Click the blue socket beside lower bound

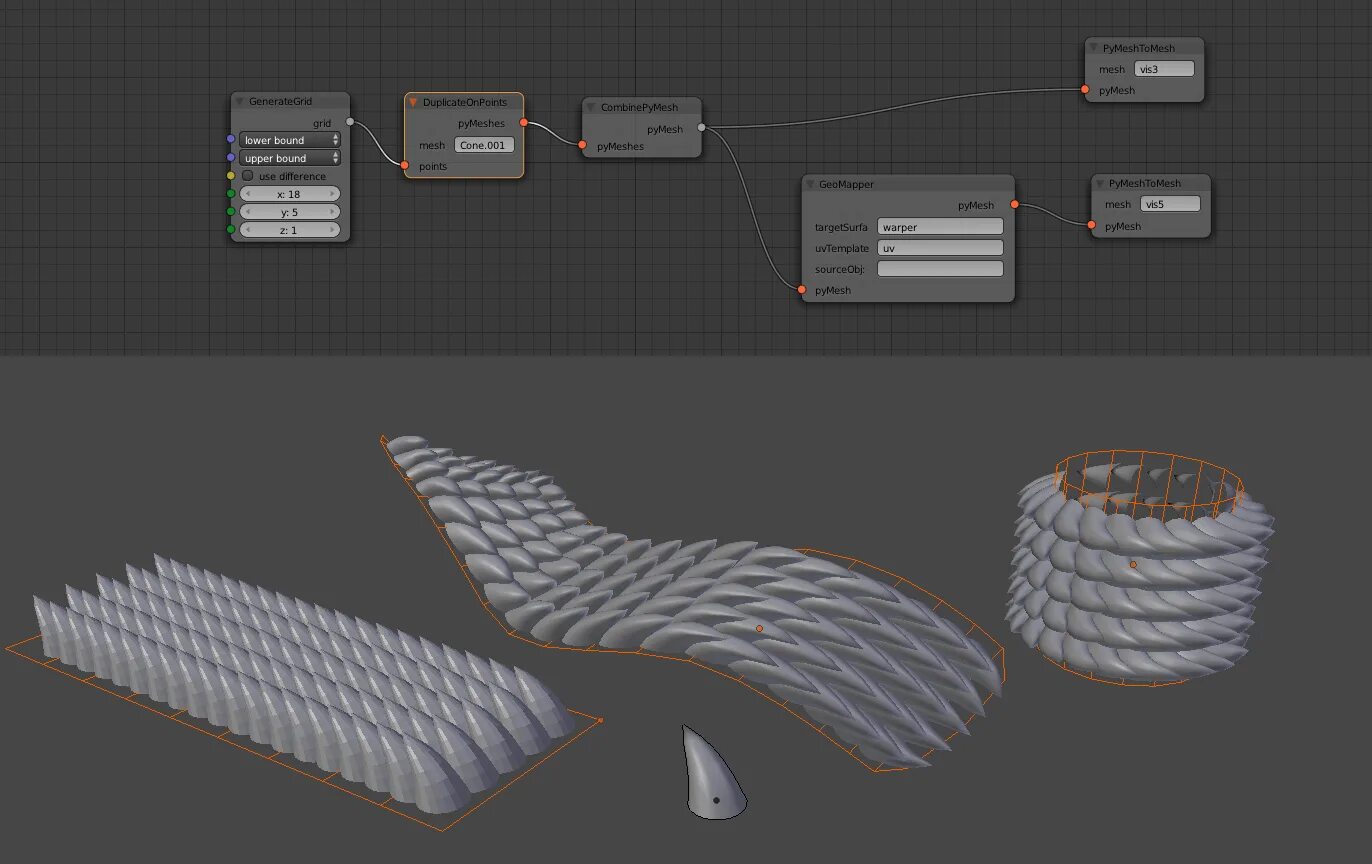(x=231, y=140)
